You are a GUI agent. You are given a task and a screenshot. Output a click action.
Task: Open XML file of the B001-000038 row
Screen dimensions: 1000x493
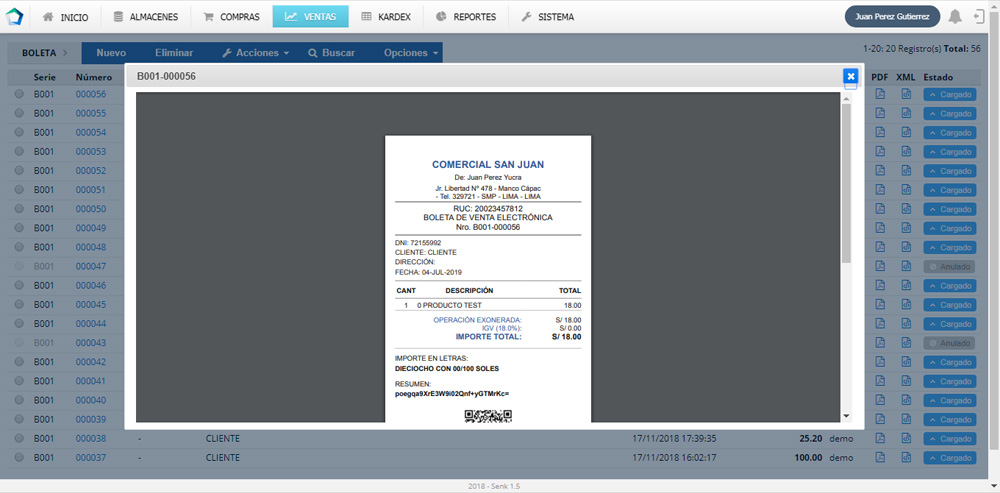point(906,439)
